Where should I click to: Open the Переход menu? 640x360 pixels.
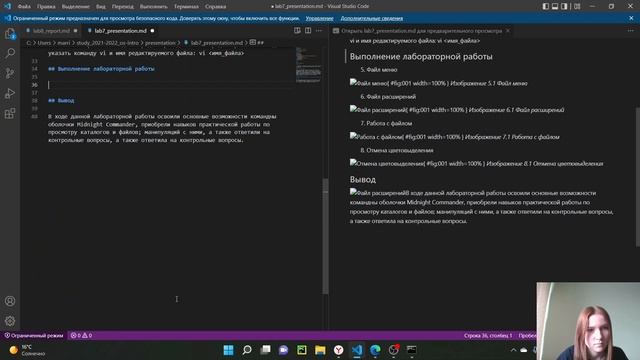coord(122,7)
